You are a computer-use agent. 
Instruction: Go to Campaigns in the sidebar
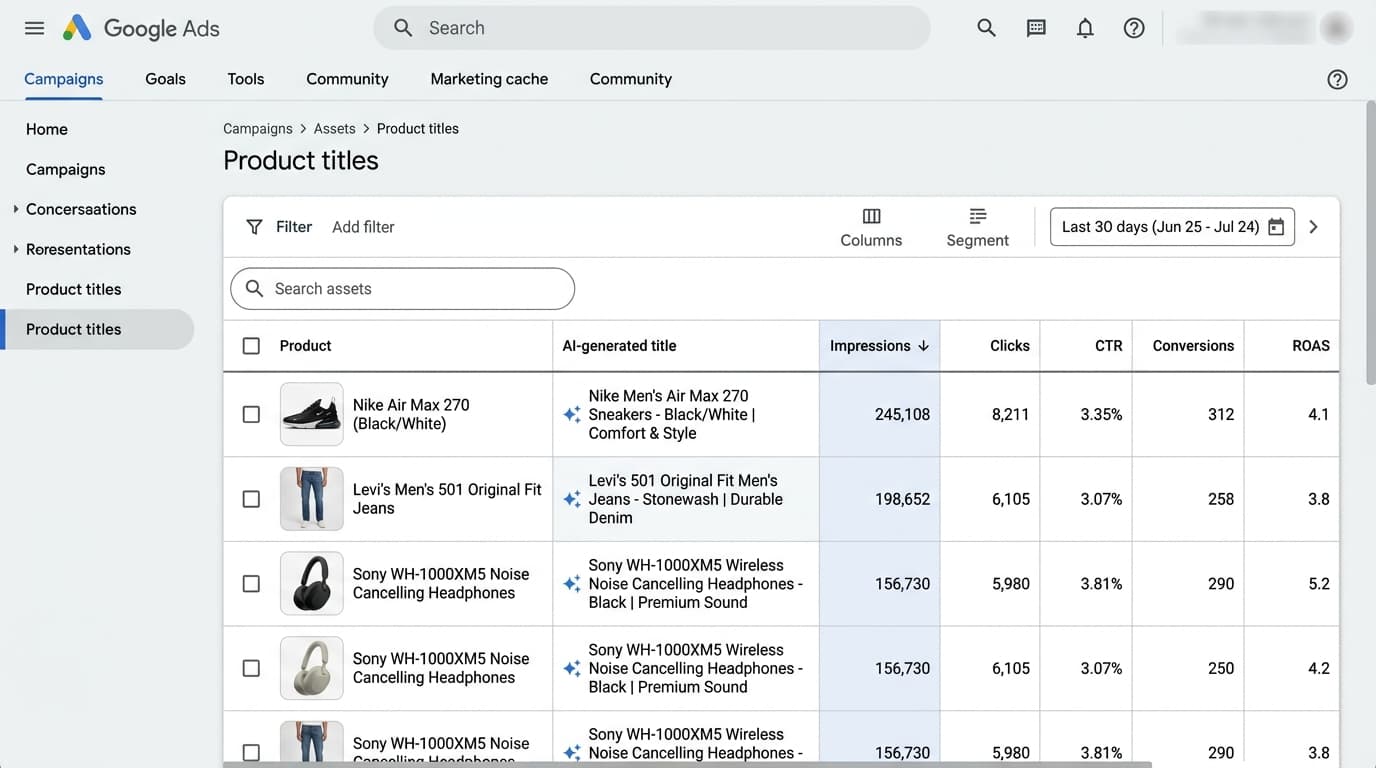pyautogui.click(x=66, y=169)
